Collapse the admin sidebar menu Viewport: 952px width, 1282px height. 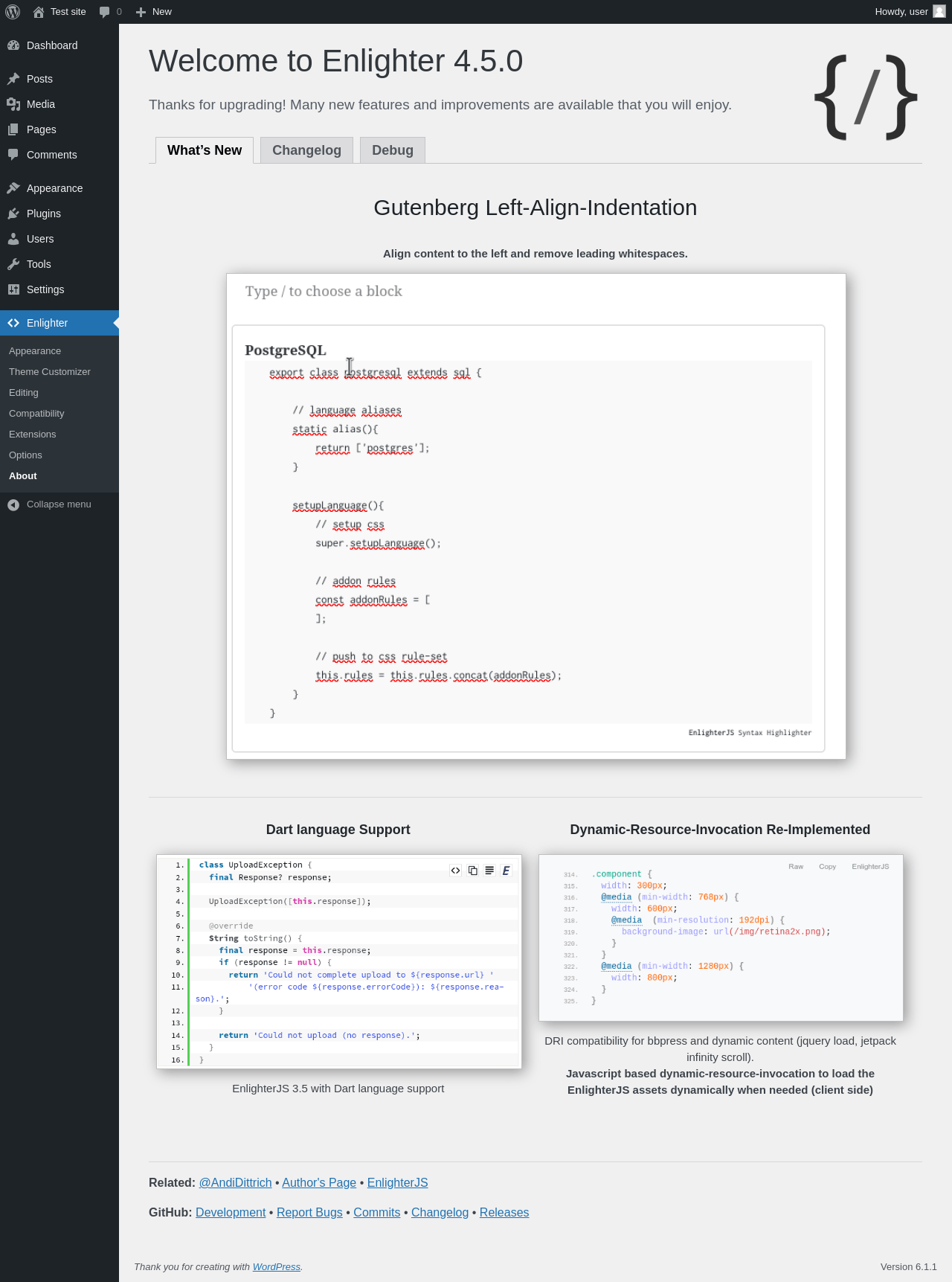click(x=59, y=504)
